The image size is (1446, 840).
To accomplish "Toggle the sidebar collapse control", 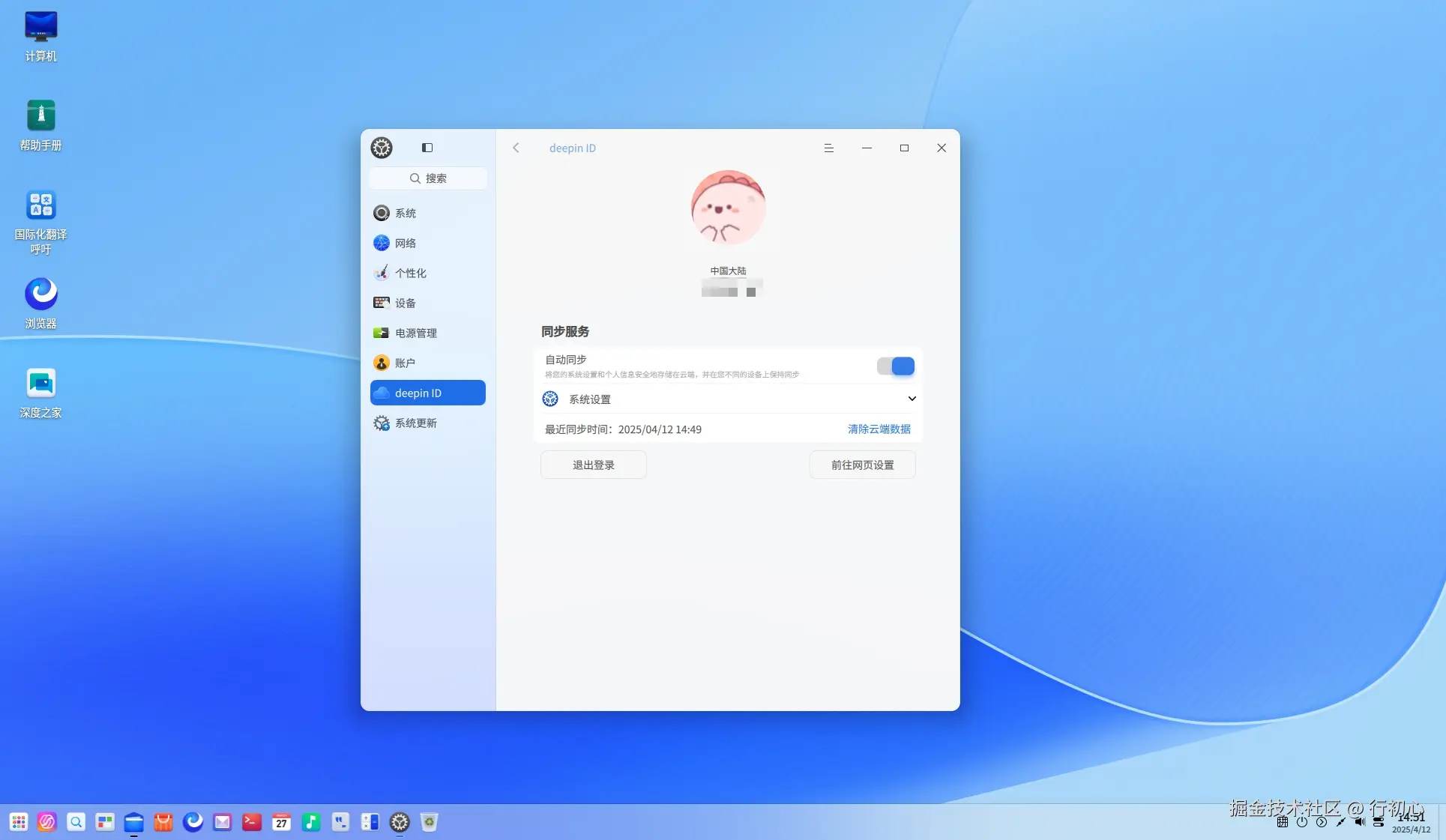I will (x=427, y=148).
